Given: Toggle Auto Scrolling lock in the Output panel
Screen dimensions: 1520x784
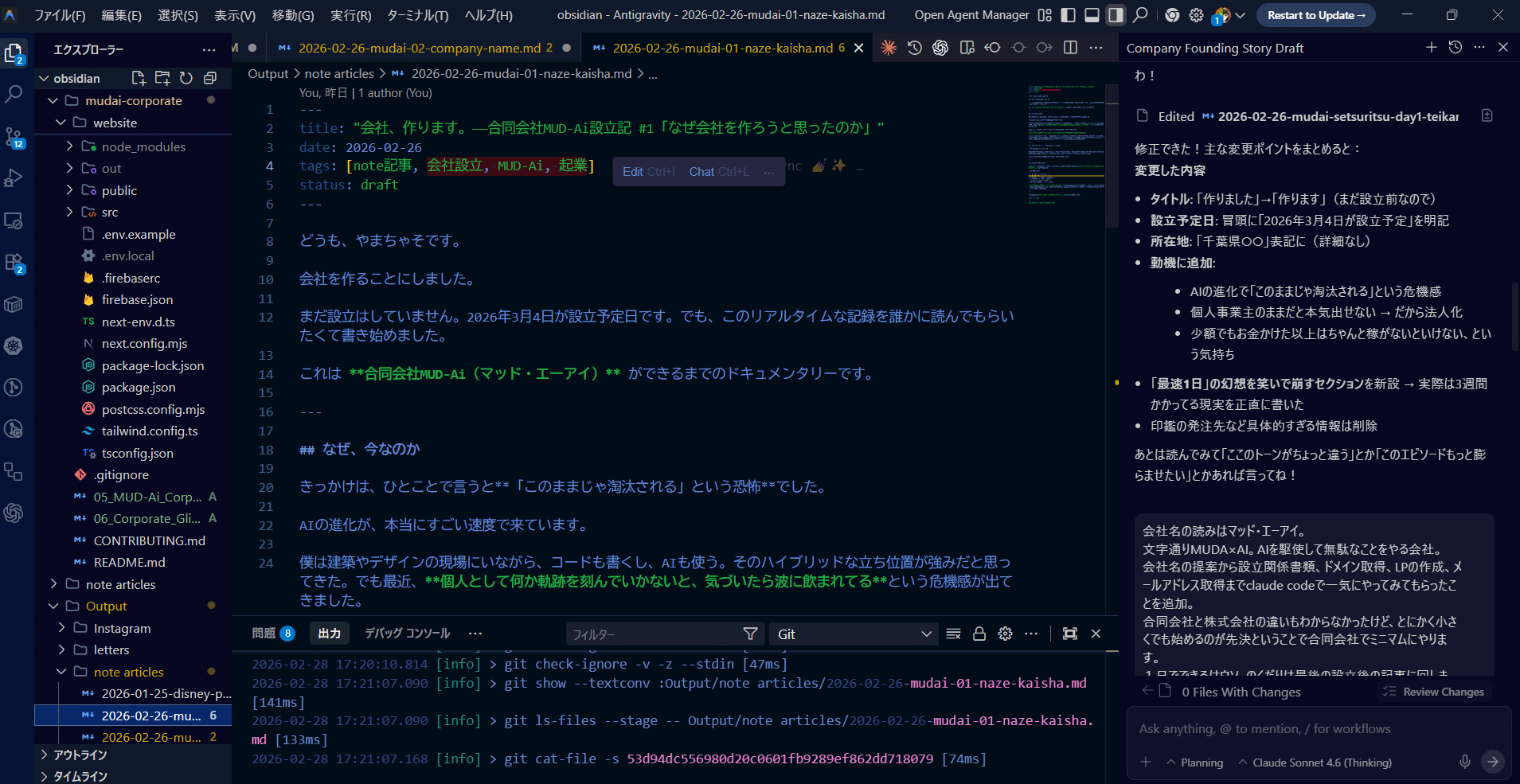Looking at the screenshot, I should click(979, 633).
